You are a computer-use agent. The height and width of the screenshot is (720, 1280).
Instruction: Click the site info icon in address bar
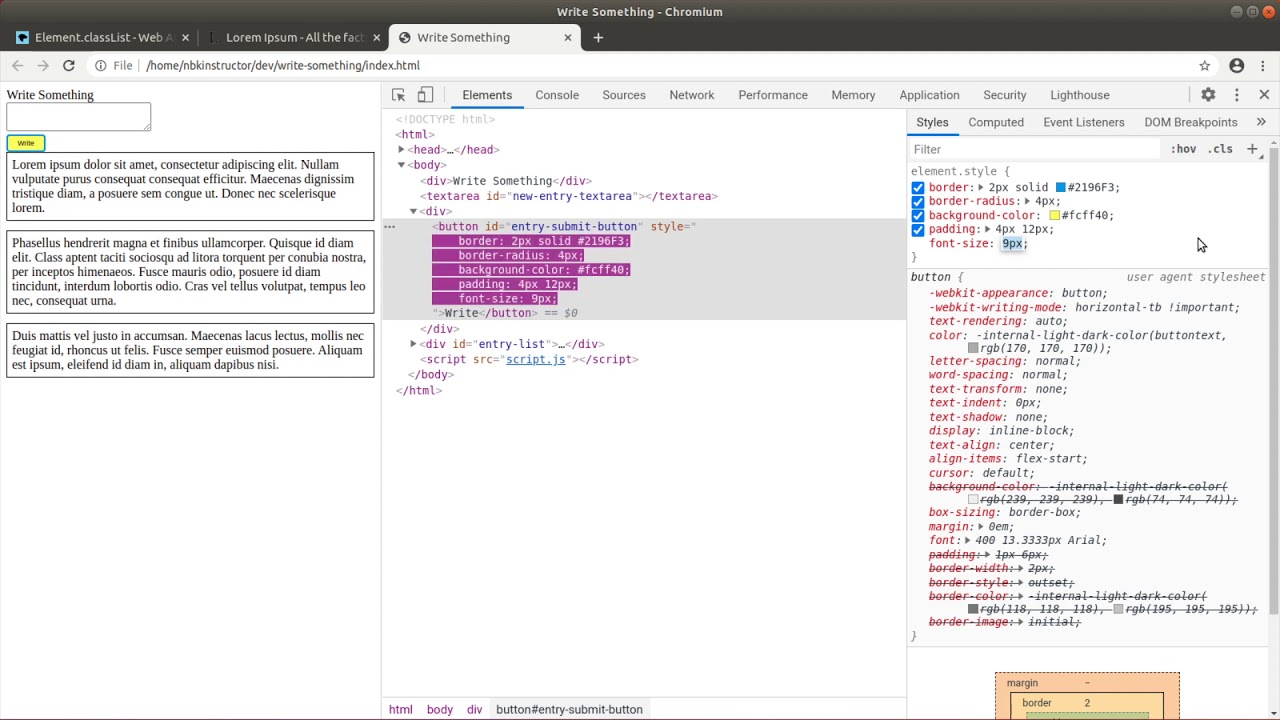pyautogui.click(x=100, y=65)
